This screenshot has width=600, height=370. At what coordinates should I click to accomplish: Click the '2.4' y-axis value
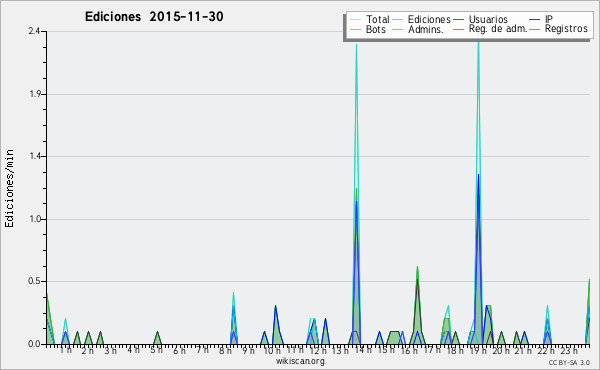pyautogui.click(x=34, y=31)
